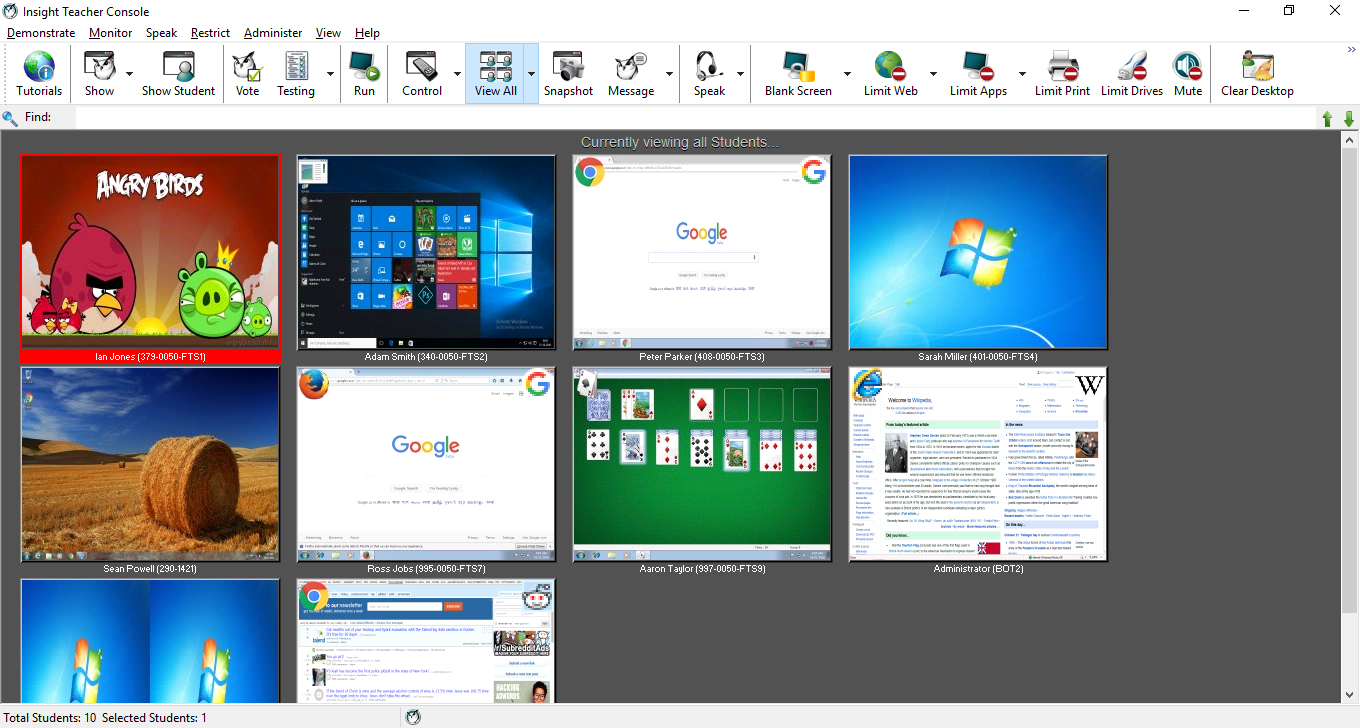
Task: Click Solitaire cards icon on Aaron Taylor thumbnail
Action: pos(589,384)
